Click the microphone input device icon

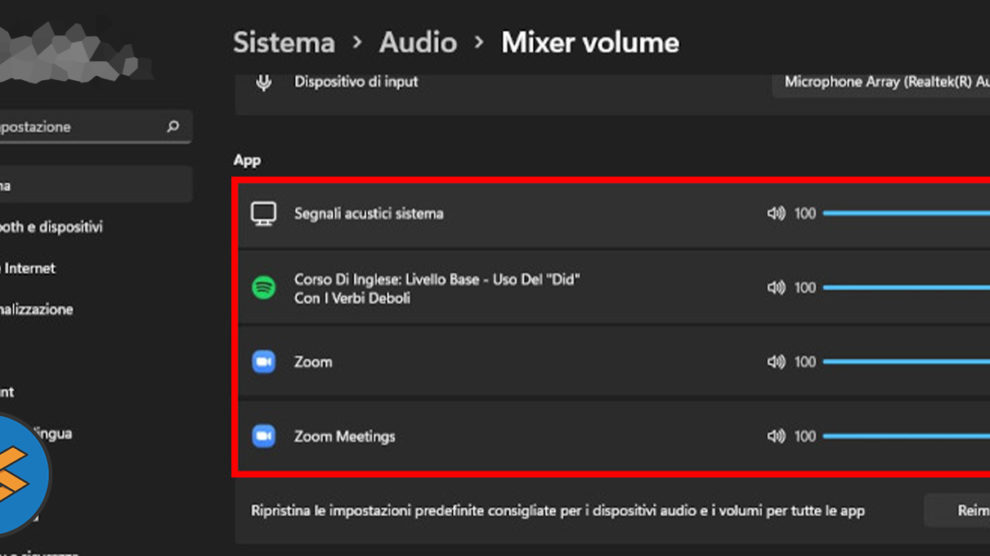click(264, 82)
